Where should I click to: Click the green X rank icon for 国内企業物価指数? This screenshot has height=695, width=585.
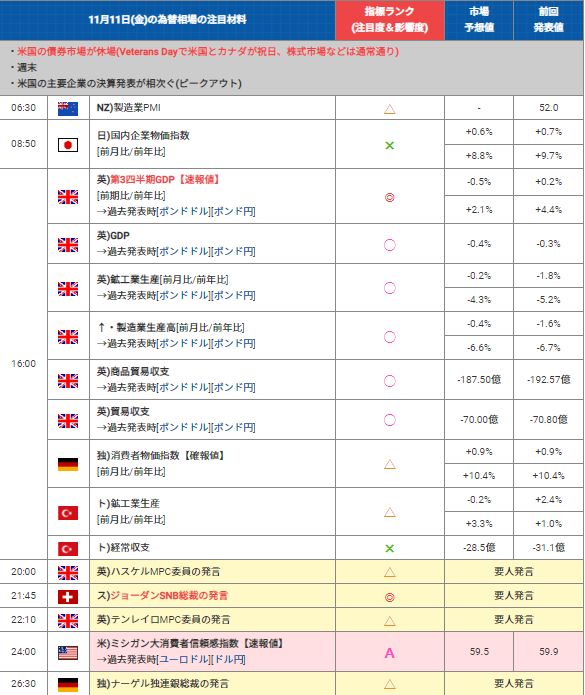tap(390, 145)
